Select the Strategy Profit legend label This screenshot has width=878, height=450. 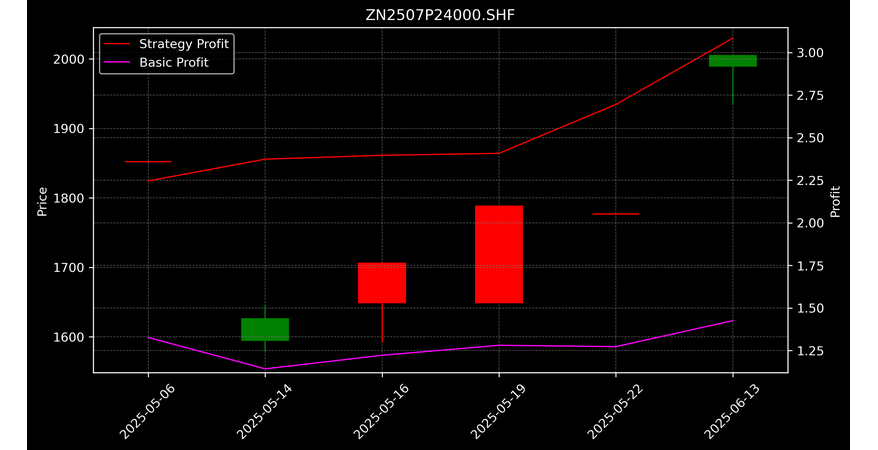point(184,44)
